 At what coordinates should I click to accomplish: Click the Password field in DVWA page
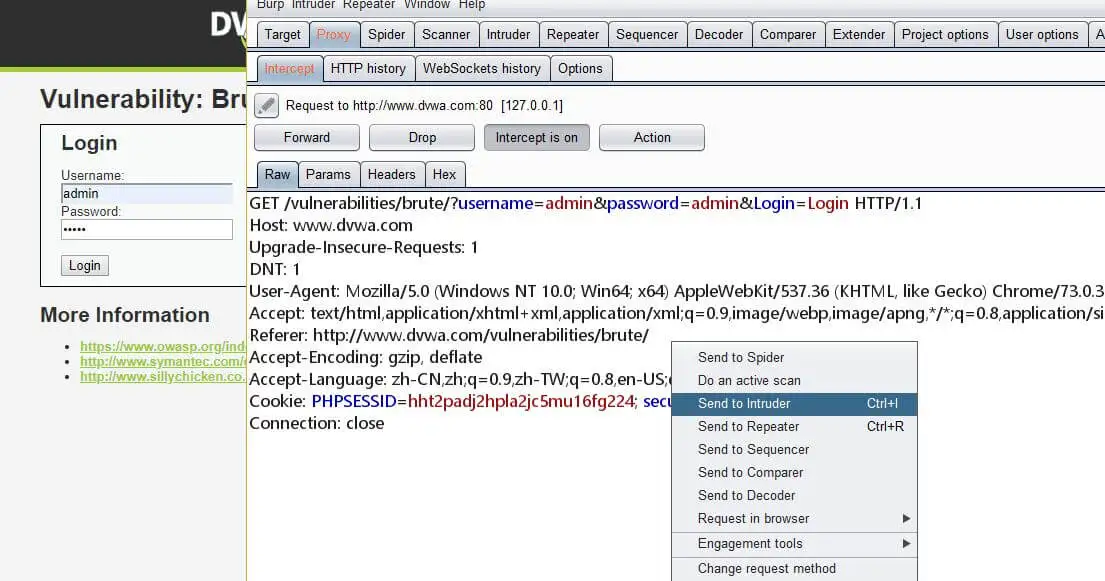coord(147,229)
